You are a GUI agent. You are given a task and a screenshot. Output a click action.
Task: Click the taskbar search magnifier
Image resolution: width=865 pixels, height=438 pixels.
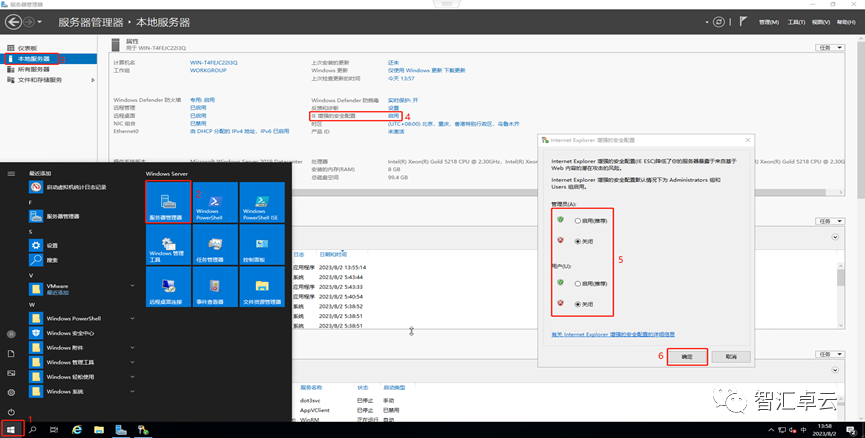pyautogui.click(x=33, y=429)
